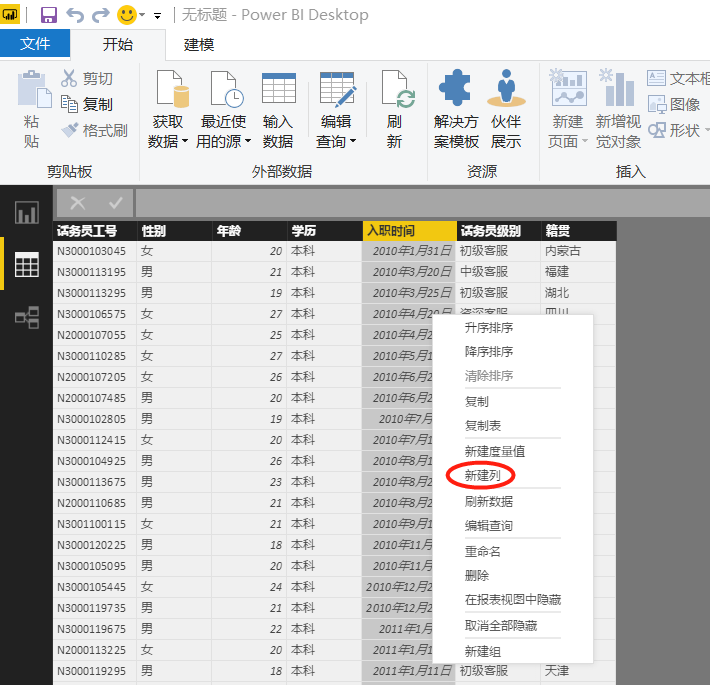Insert a 文本框 text box
710x685 pixels.
pyautogui.click(x=678, y=78)
